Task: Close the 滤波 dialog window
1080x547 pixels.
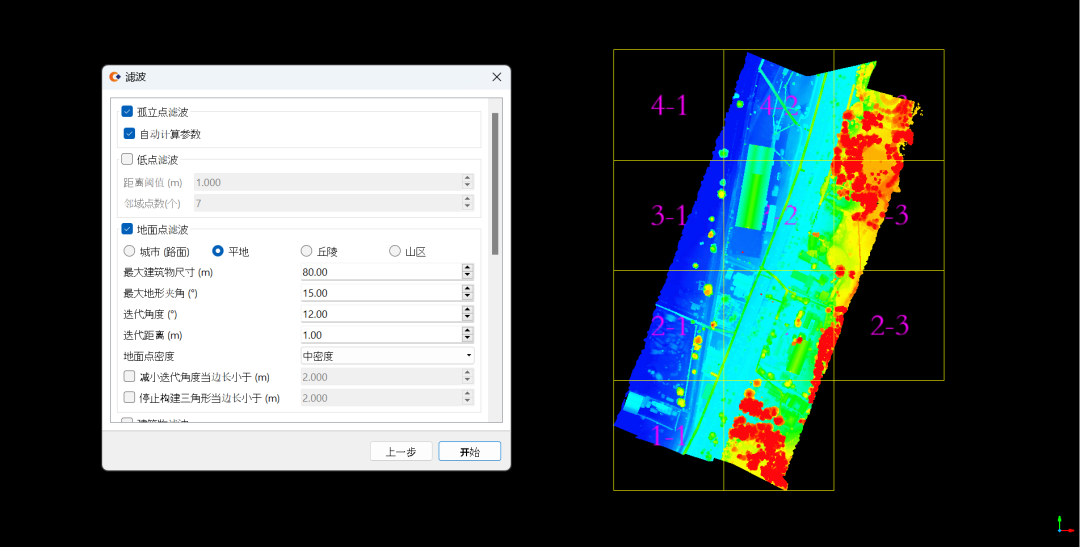Action: point(496,77)
